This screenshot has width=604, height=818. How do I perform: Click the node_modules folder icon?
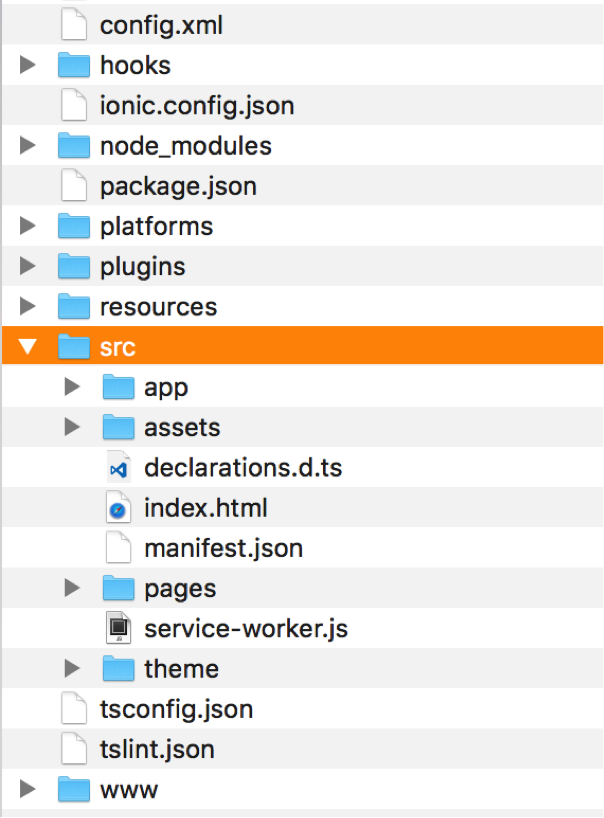coord(74,146)
